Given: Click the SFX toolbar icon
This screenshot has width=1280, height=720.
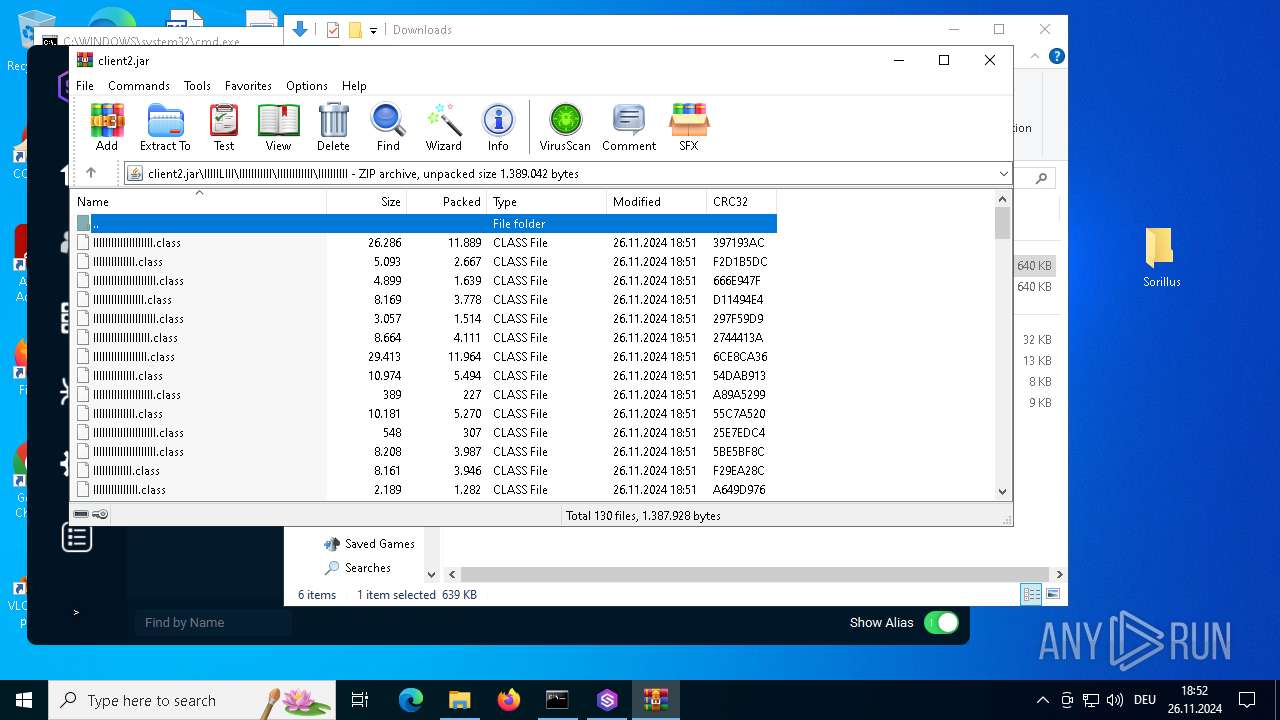Looking at the screenshot, I should [689, 127].
